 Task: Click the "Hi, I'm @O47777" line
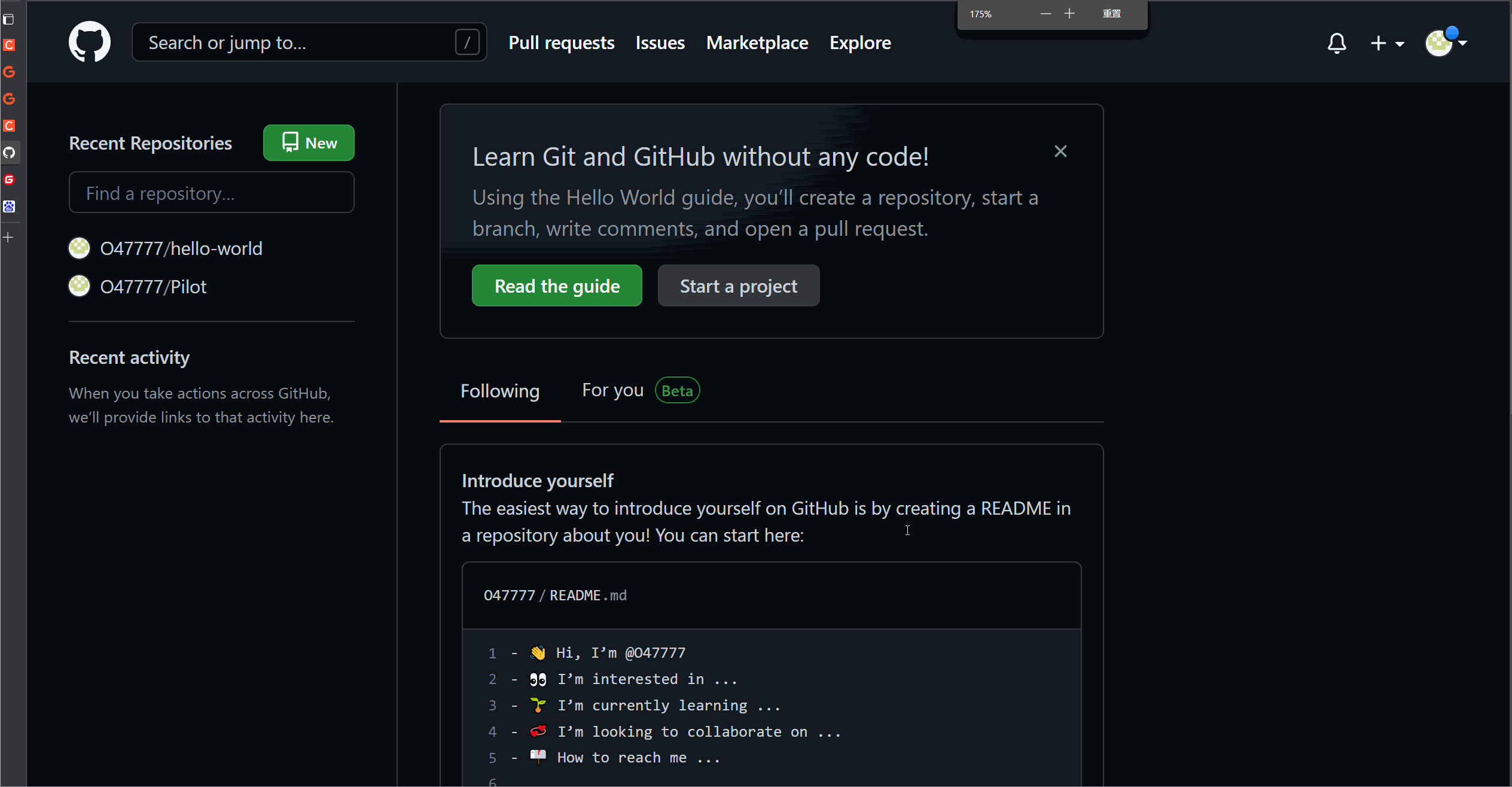click(x=621, y=652)
